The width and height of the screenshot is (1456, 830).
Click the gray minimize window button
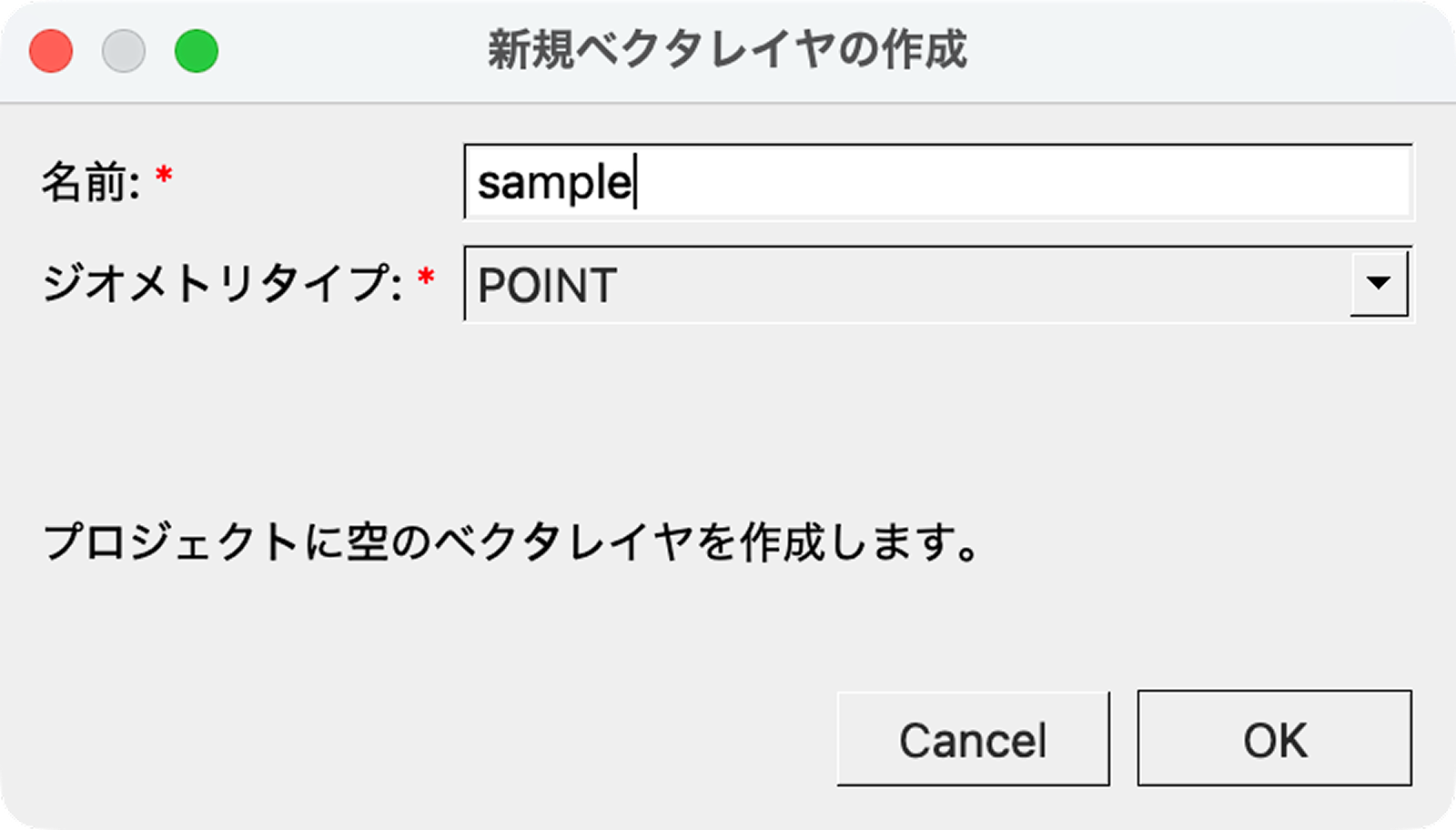(x=124, y=51)
